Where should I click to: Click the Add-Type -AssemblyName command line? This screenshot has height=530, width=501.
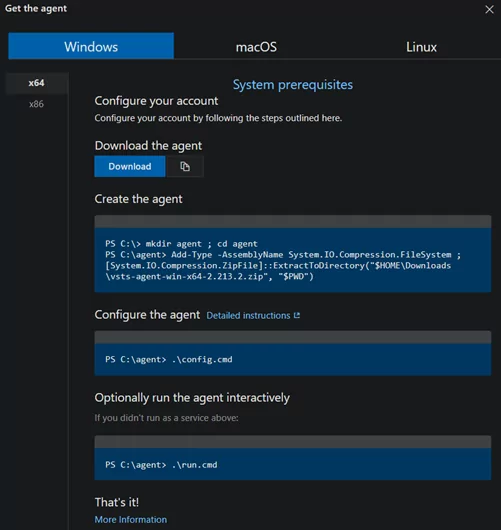[283, 255]
